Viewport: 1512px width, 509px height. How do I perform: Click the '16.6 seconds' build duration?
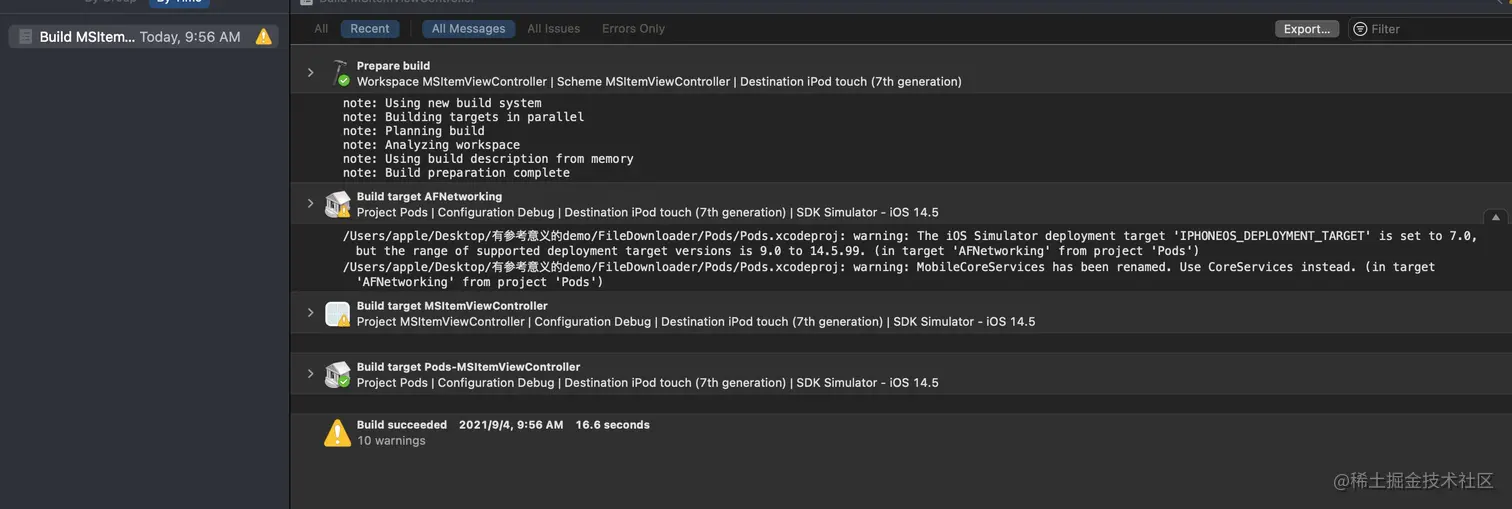click(x=613, y=425)
